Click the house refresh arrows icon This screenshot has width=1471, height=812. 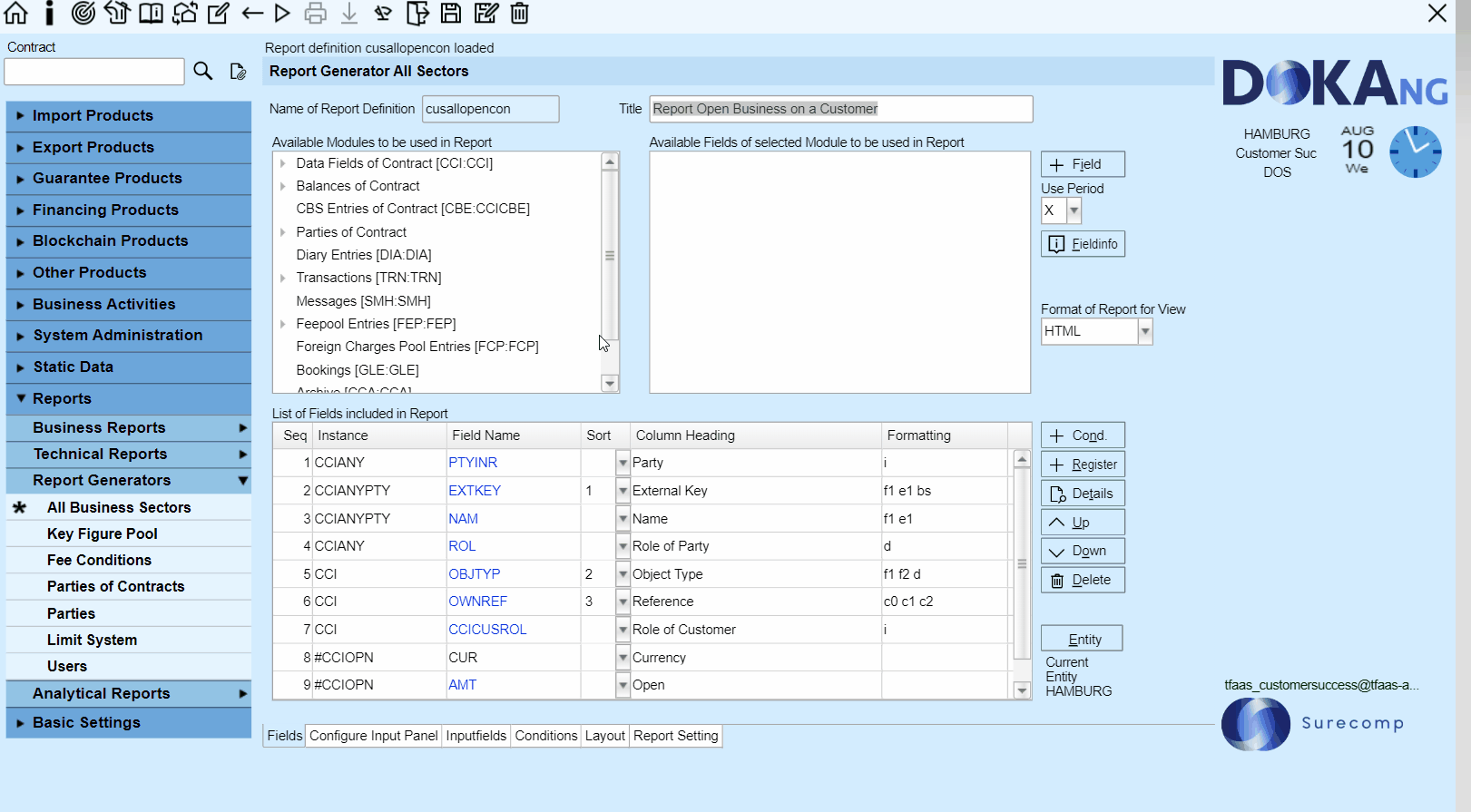(185, 13)
